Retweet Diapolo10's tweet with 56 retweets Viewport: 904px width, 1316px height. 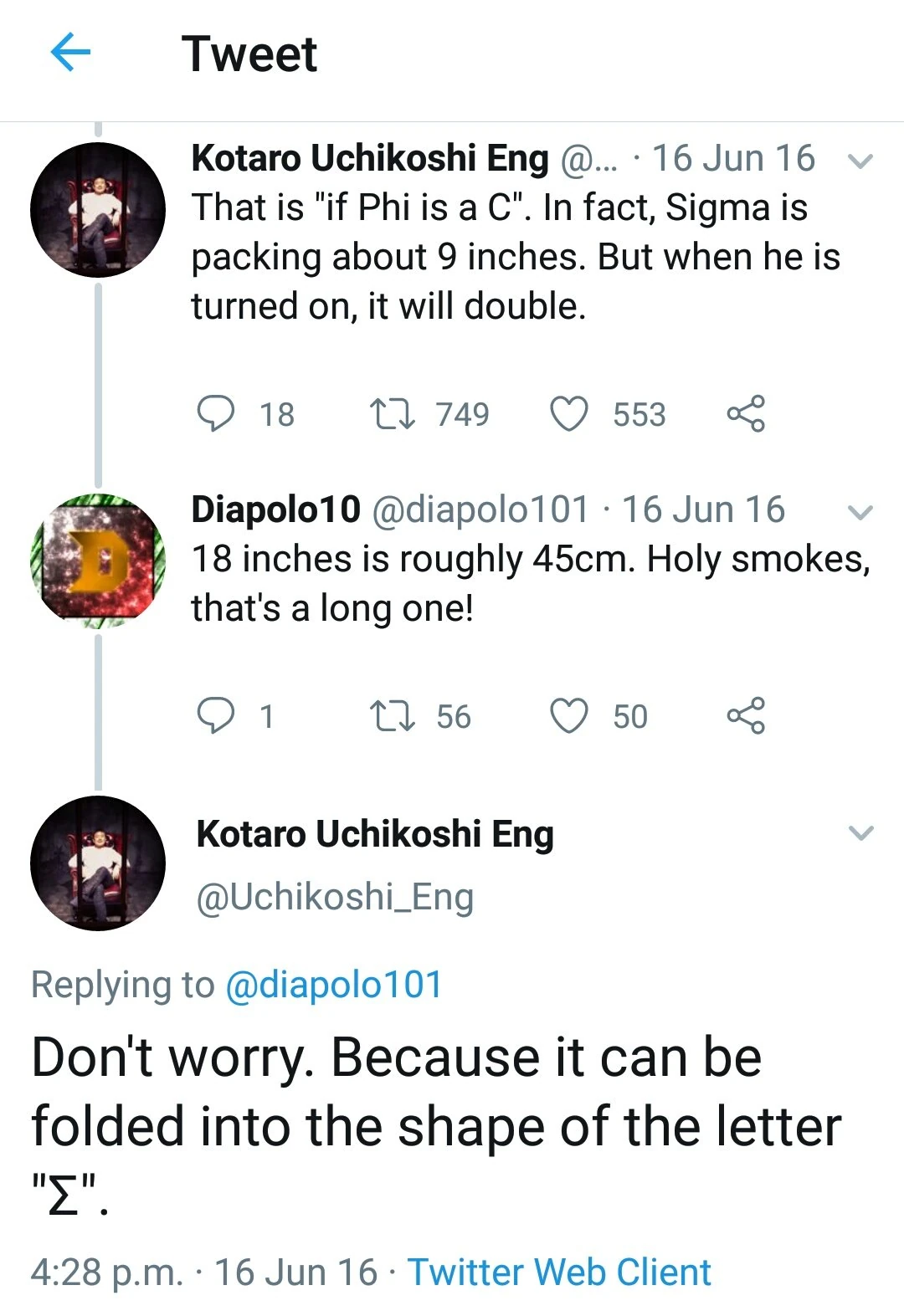393,716
